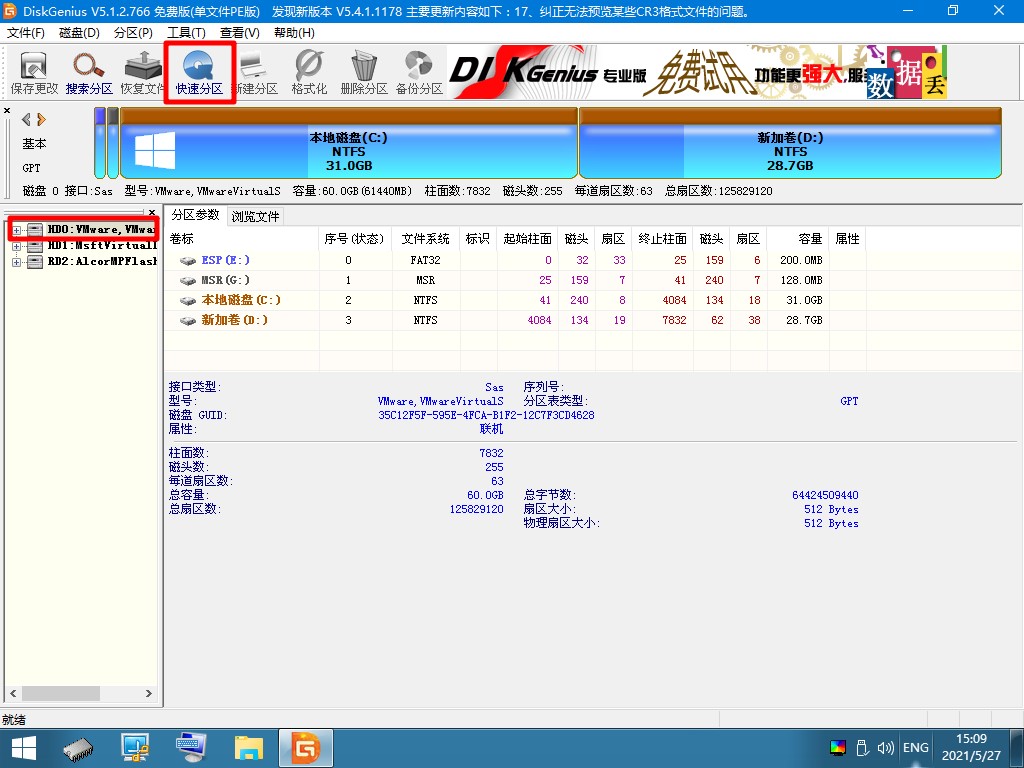Select the MSR (G:) partition row

click(x=516, y=280)
